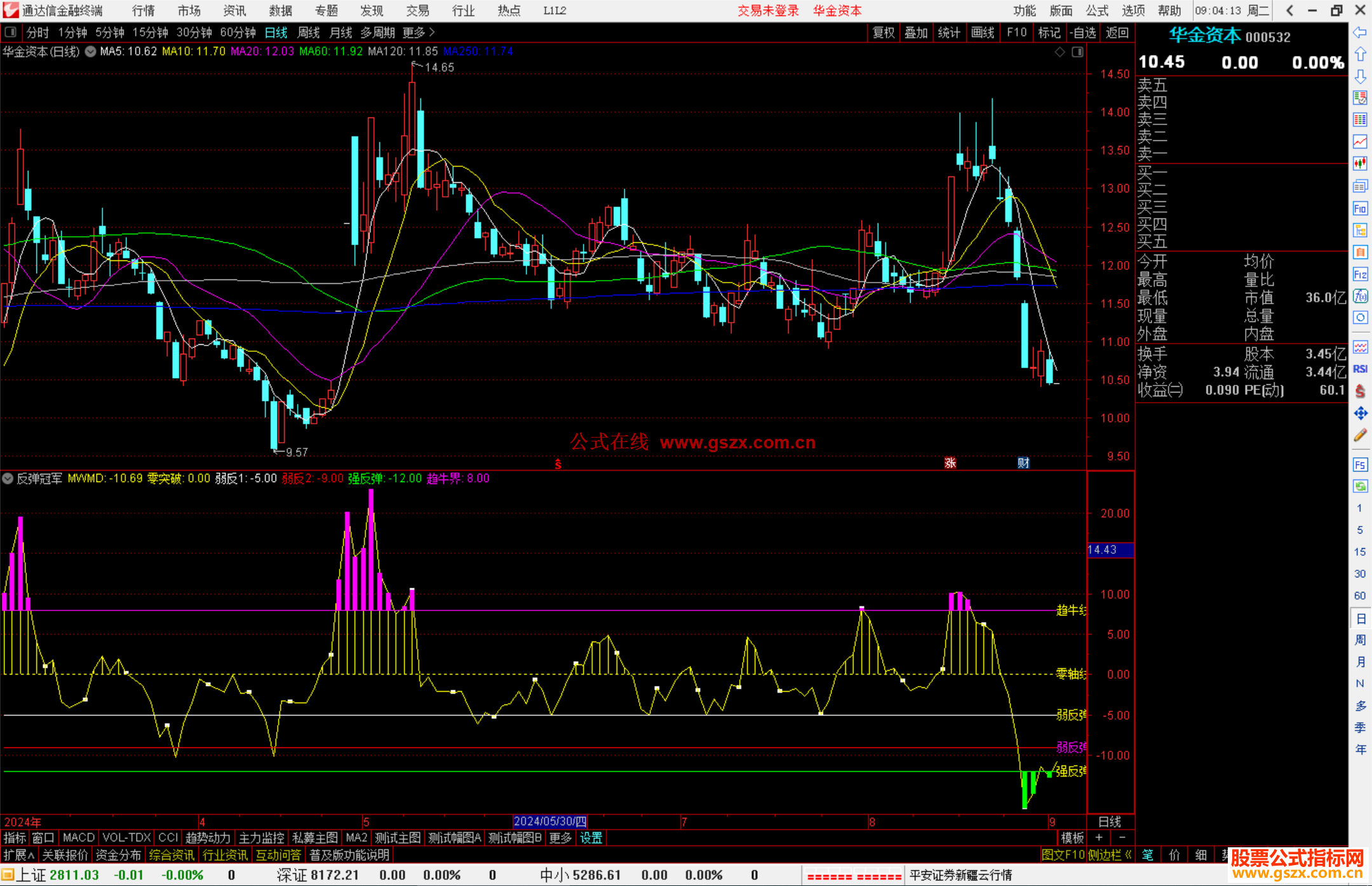Click the candlestick chart icon in sidebar

1360,163
